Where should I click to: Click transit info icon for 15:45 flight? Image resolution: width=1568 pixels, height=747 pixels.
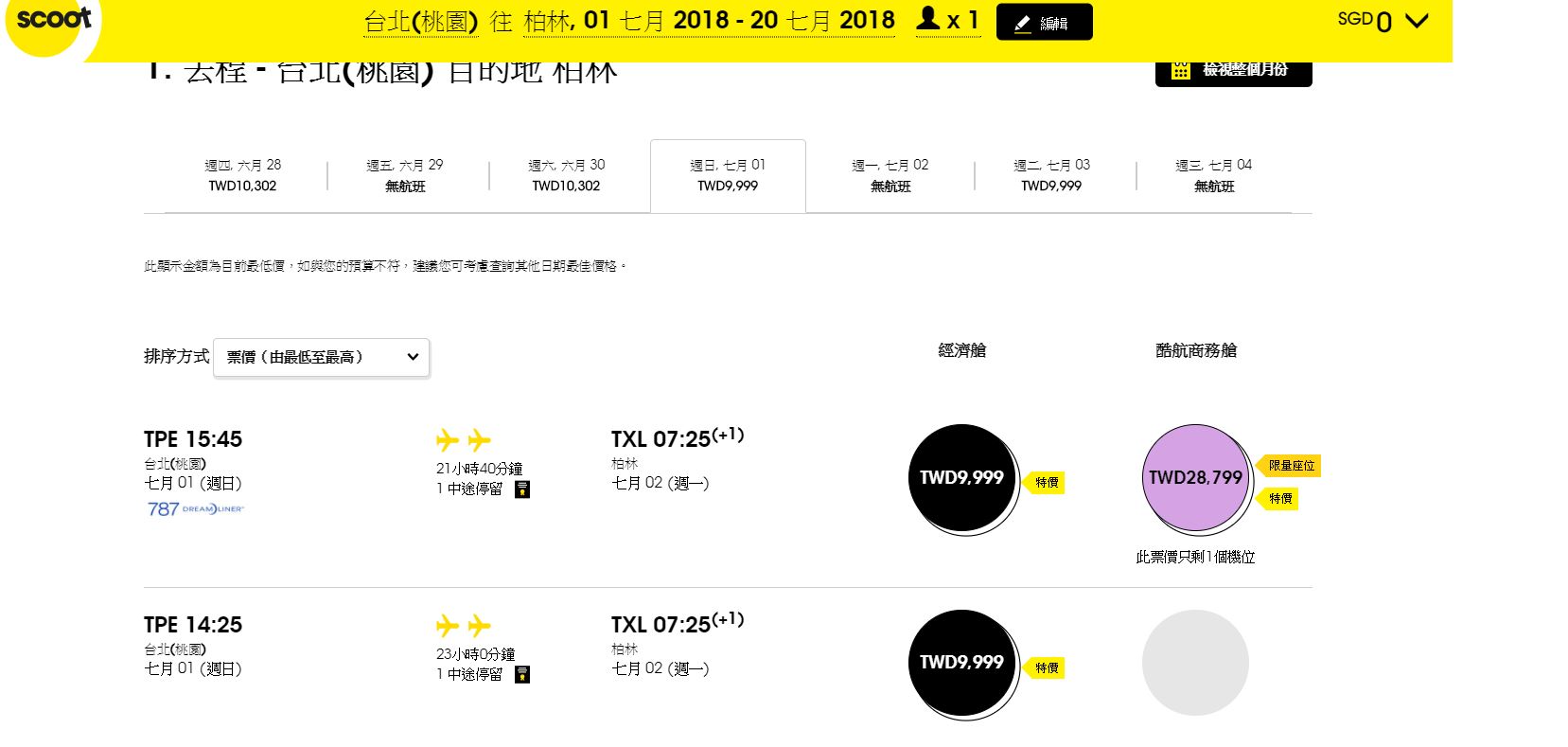click(x=522, y=489)
